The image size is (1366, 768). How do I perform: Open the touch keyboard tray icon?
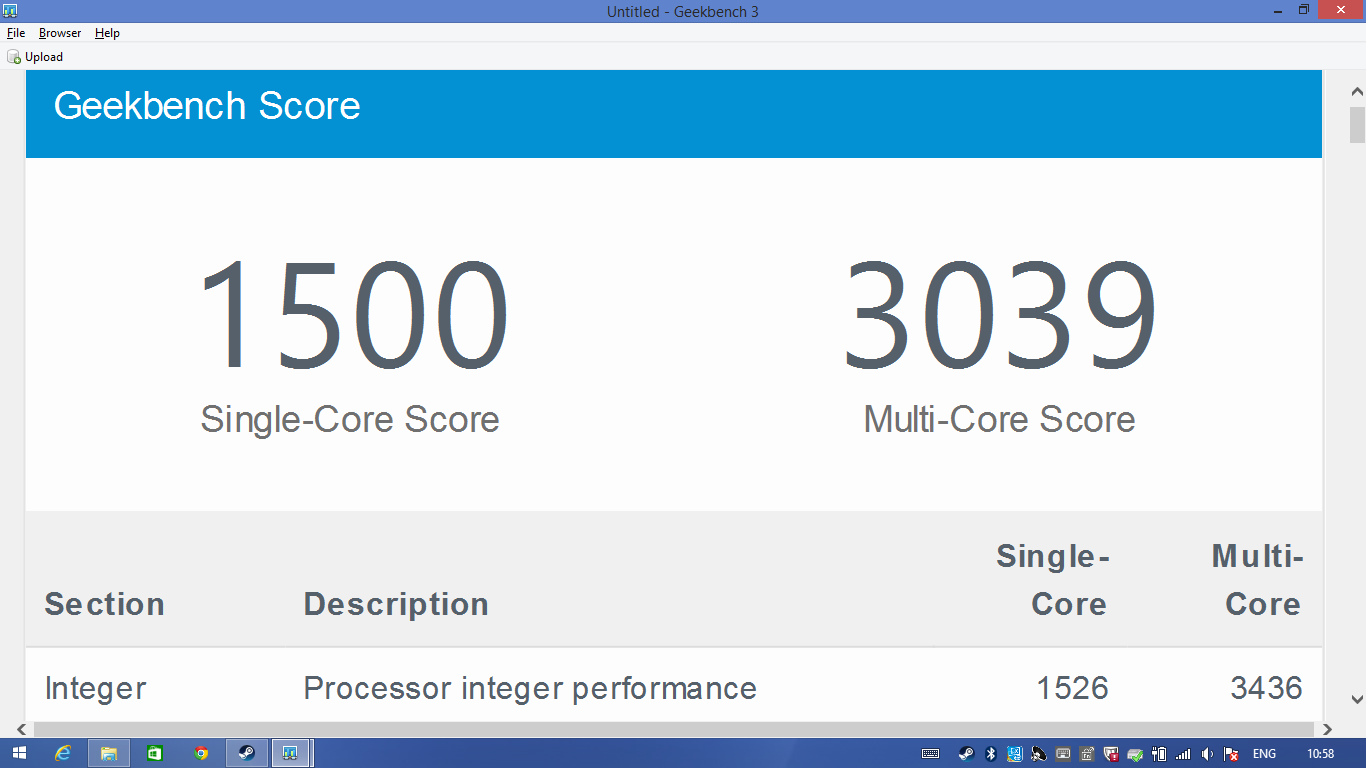point(930,754)
